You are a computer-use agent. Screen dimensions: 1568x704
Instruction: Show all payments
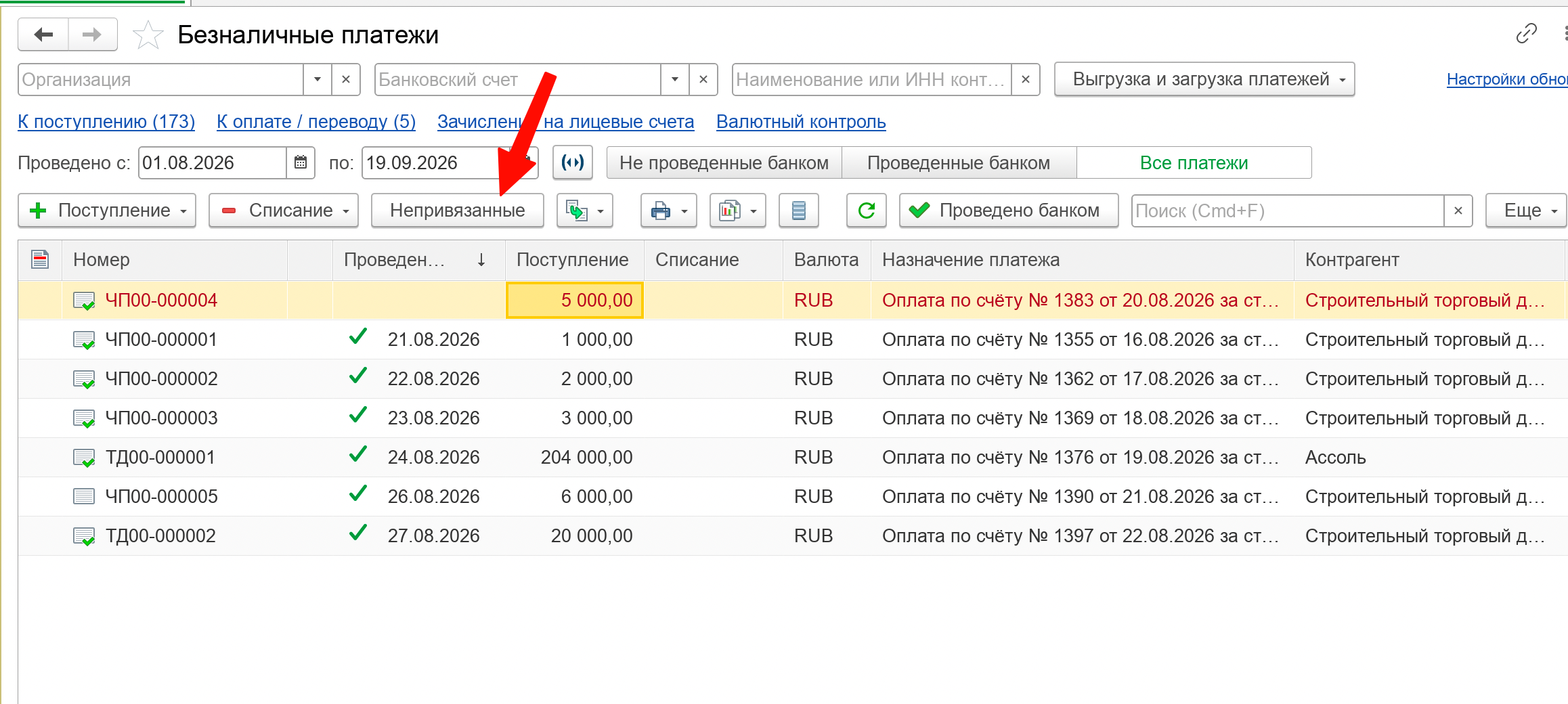[x=1194, y=163]
